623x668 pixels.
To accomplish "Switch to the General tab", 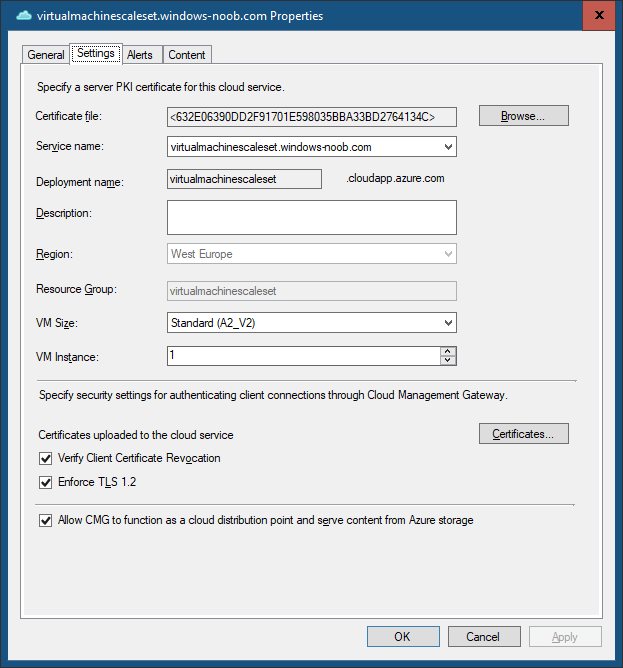I will [x=46, y=55].
